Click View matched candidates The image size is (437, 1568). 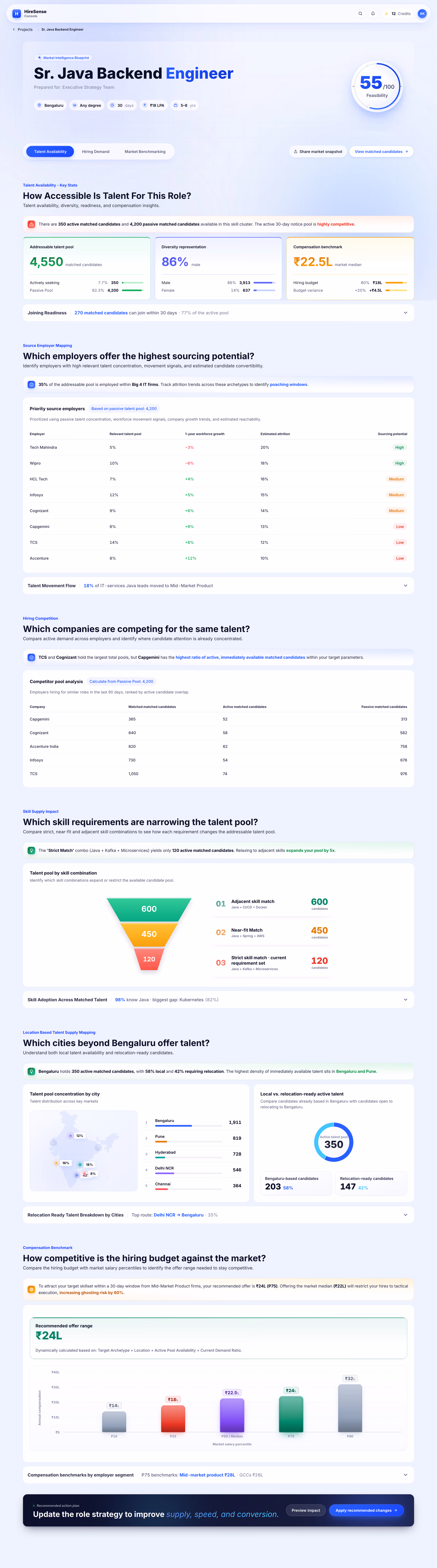[382, 152]
